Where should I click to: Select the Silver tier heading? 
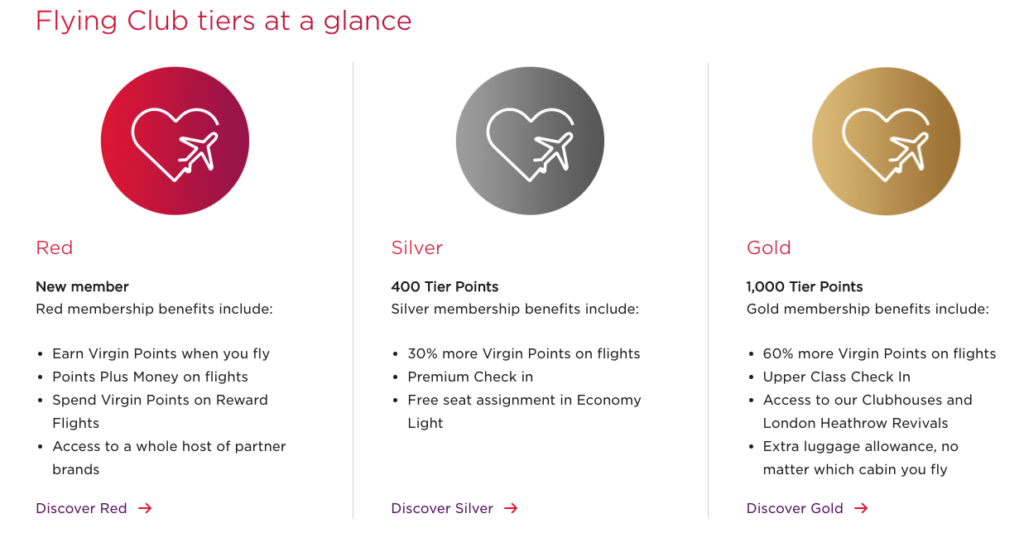[417, 248]
